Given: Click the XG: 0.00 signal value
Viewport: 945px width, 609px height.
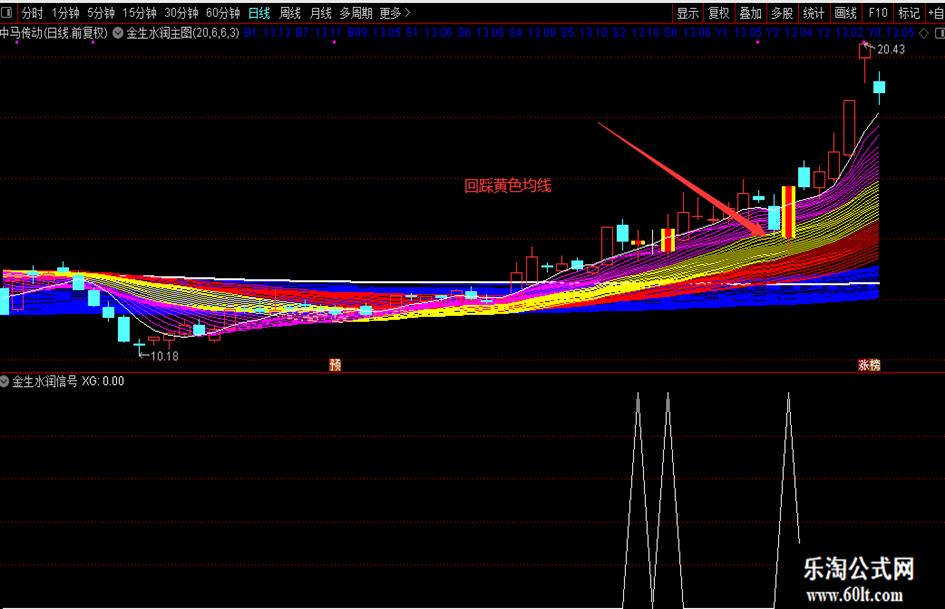Looking at the screenshot, I should (x=103, y=381).
